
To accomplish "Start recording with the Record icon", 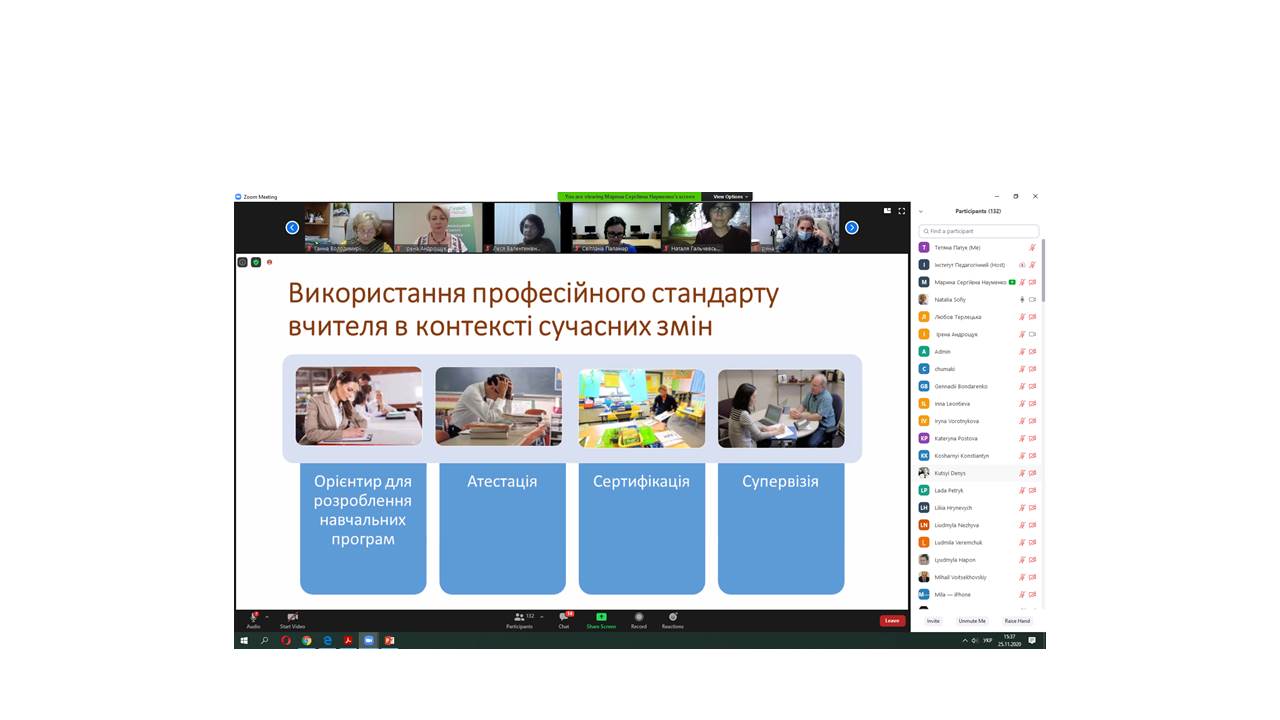I will point(639,617).
